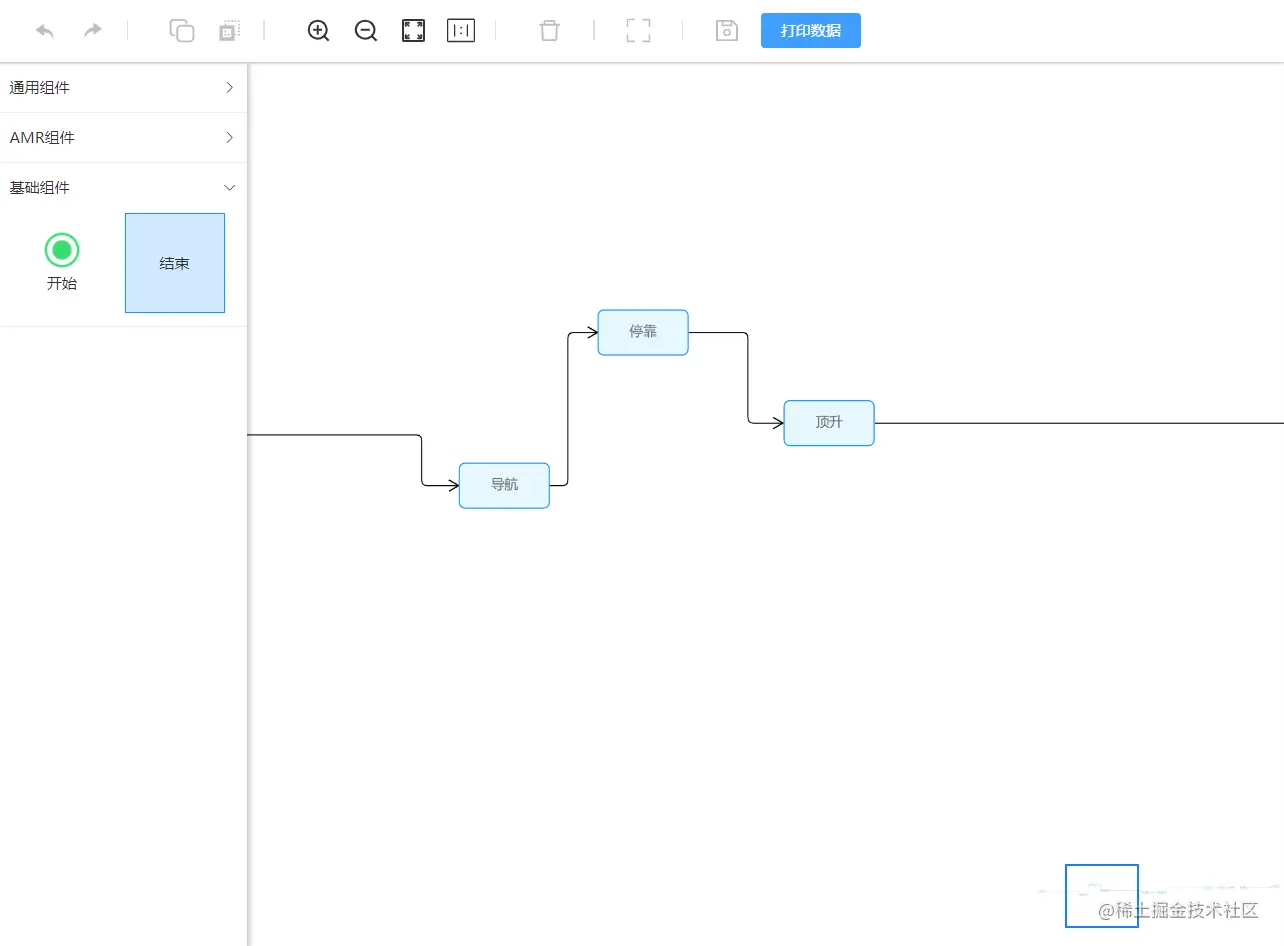The width and height of the screenshot is (1284, 946).
Task: Click the 开始 label text
Action: click(x=62, y=283)
